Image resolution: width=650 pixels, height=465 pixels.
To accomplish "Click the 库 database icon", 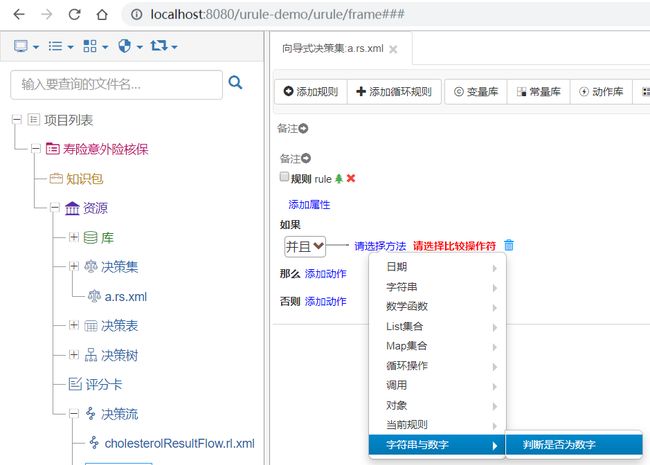I will pyautogui.click(x=90, y=237).
